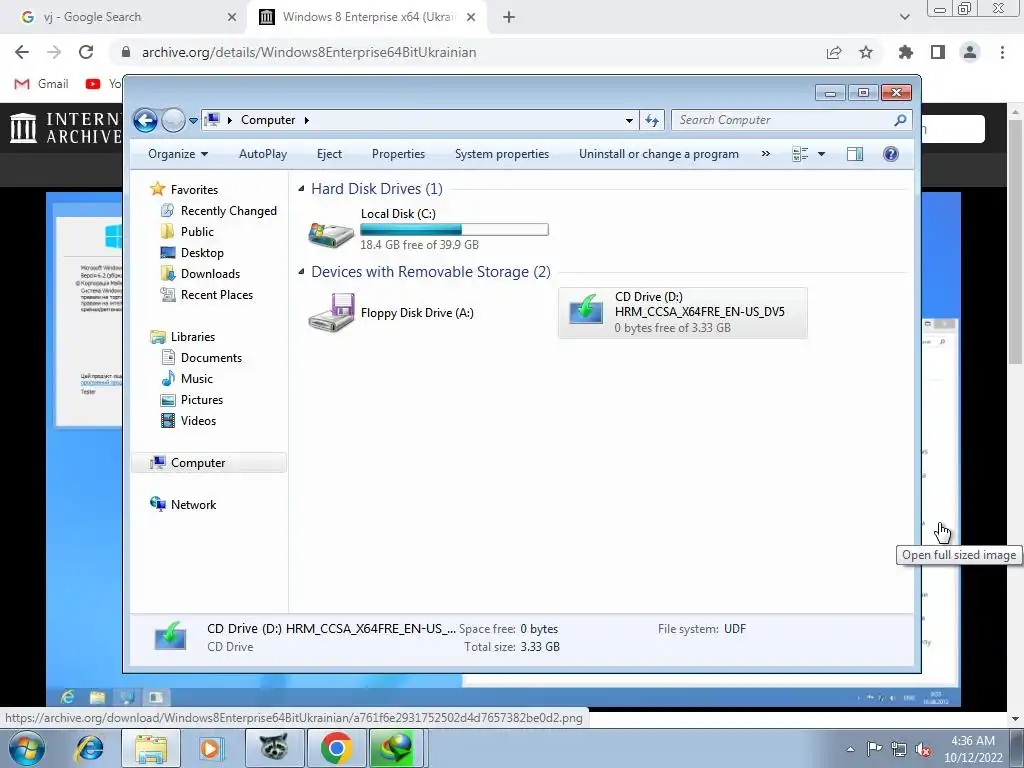Click the muted volume tray icon
1024x768 pixels.
point(923,749)
